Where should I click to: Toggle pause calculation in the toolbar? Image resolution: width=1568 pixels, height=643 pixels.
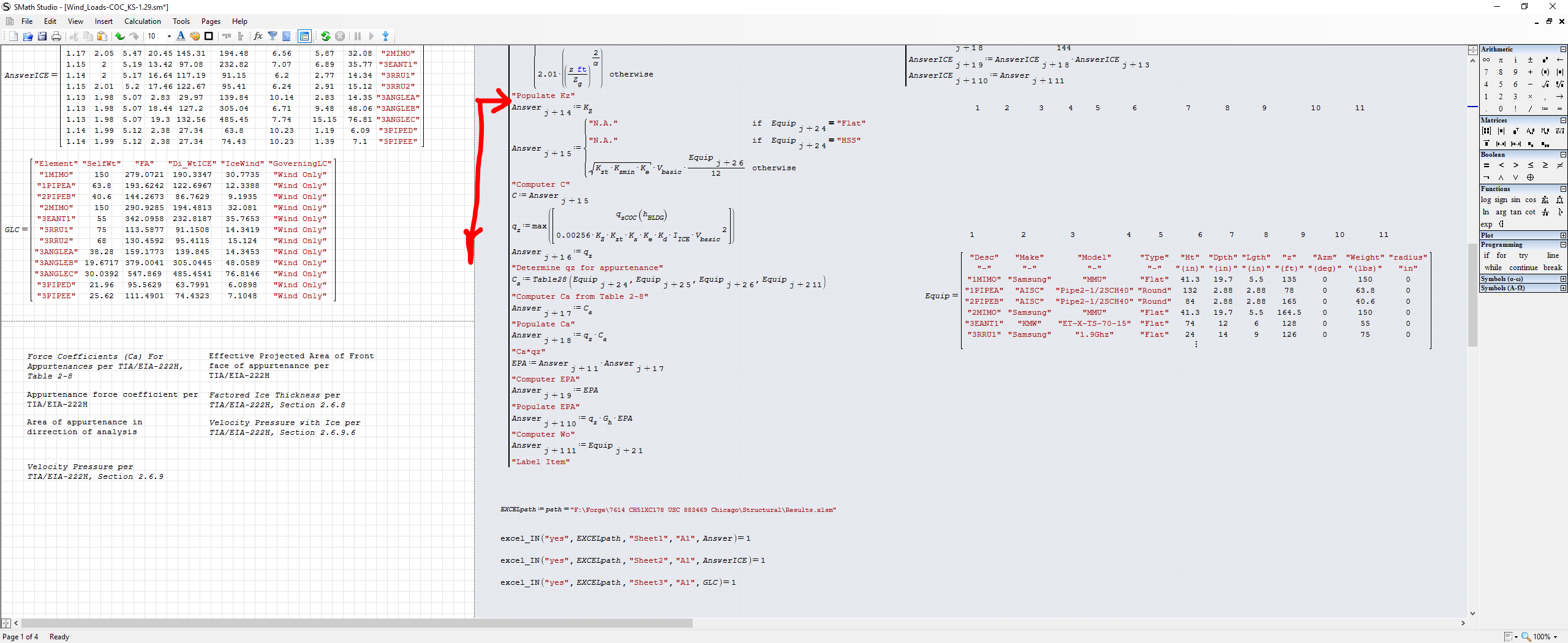point(358,36)
